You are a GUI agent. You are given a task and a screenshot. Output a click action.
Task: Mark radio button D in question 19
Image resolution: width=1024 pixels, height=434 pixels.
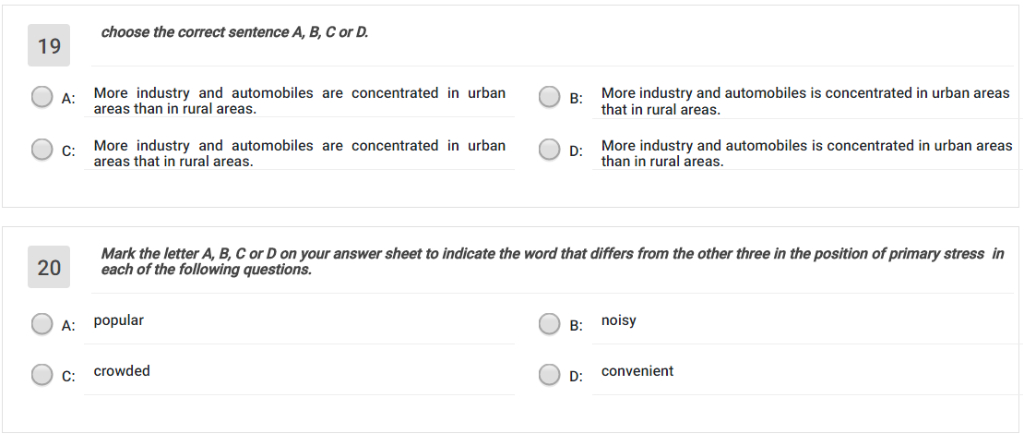coord(549,149)
